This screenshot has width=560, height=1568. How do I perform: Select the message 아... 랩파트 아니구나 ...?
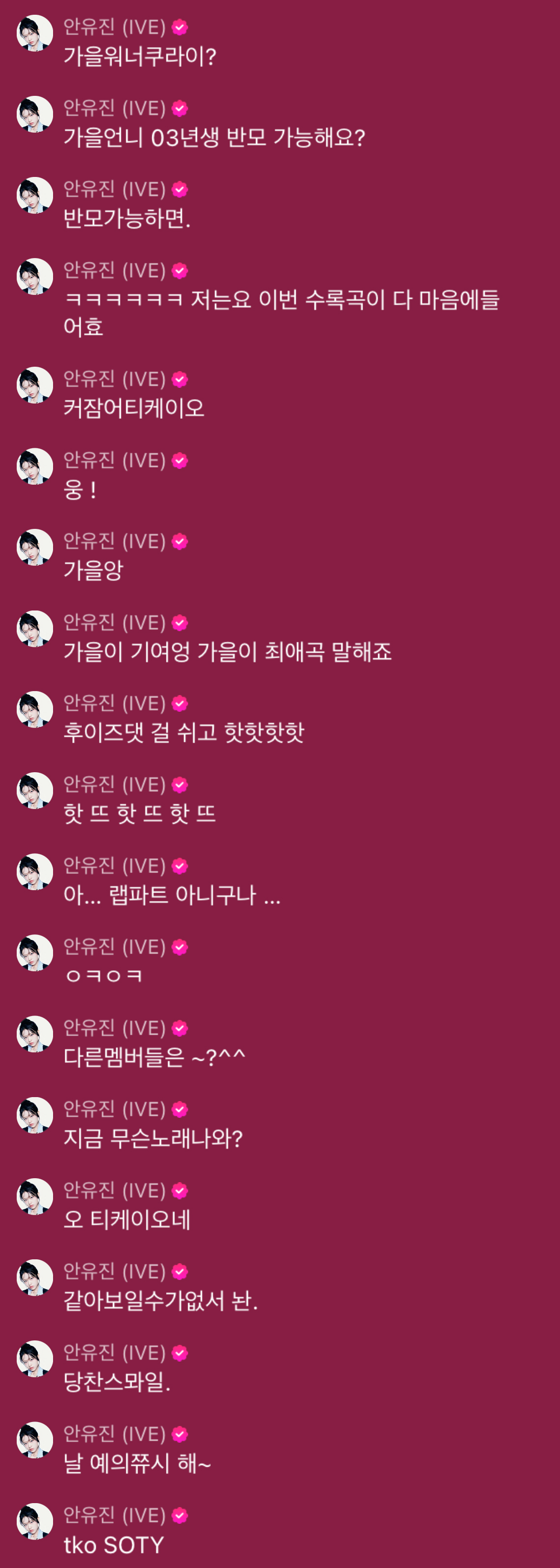click(x=172, y=896)
